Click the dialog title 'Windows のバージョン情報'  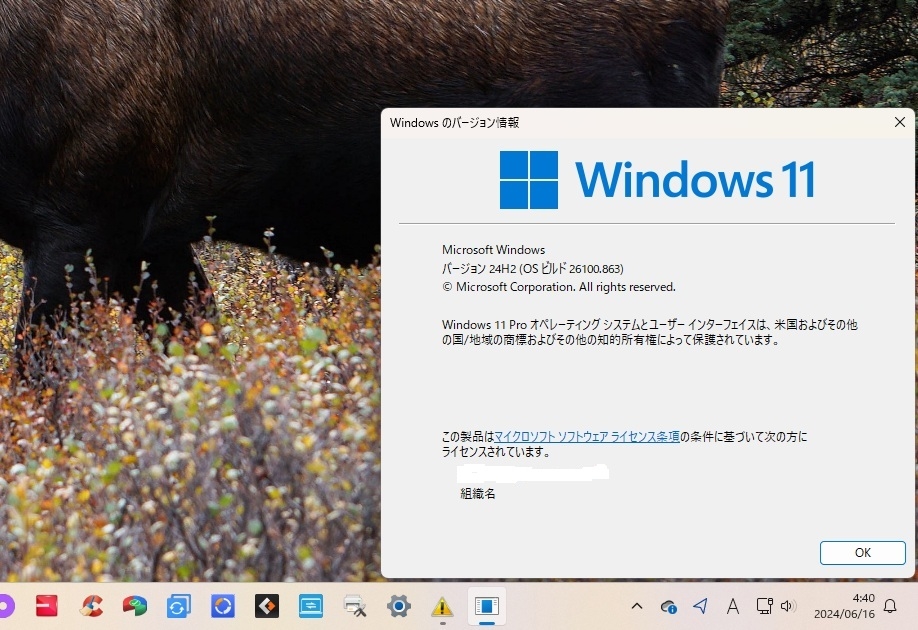click(454, 122)
